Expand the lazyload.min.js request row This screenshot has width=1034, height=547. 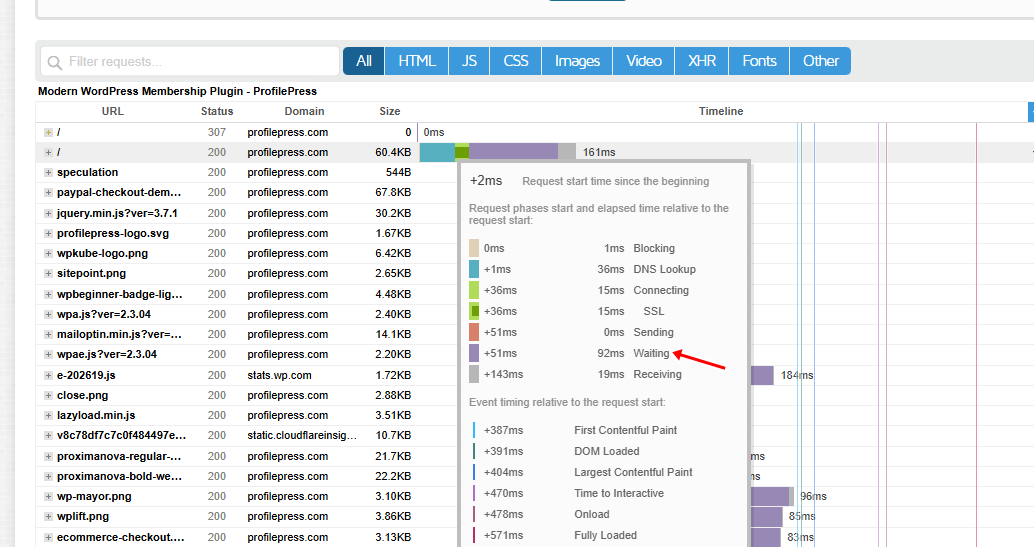[48, 415]
